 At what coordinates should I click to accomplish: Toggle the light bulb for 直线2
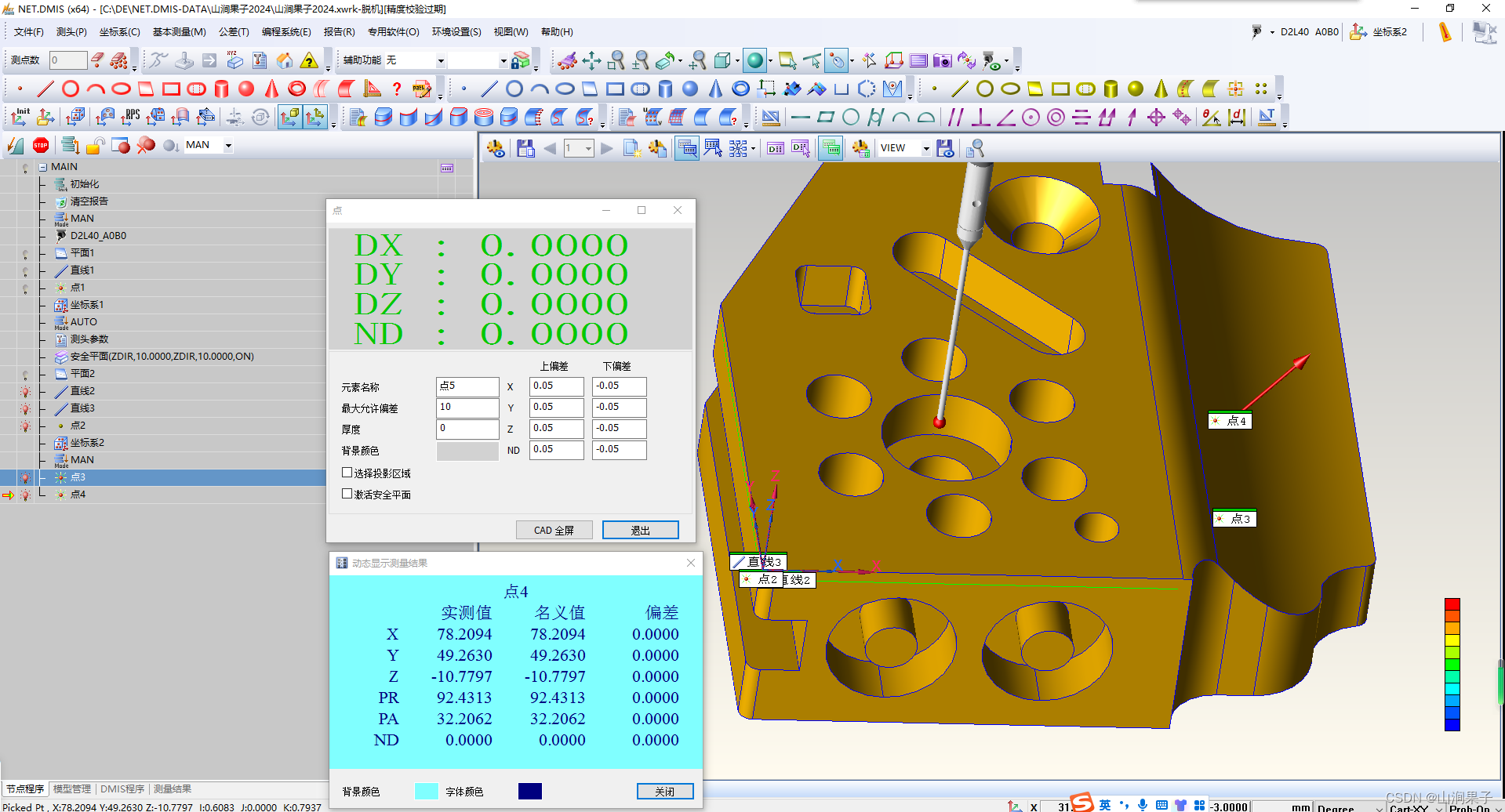click(x=25, y=391)
